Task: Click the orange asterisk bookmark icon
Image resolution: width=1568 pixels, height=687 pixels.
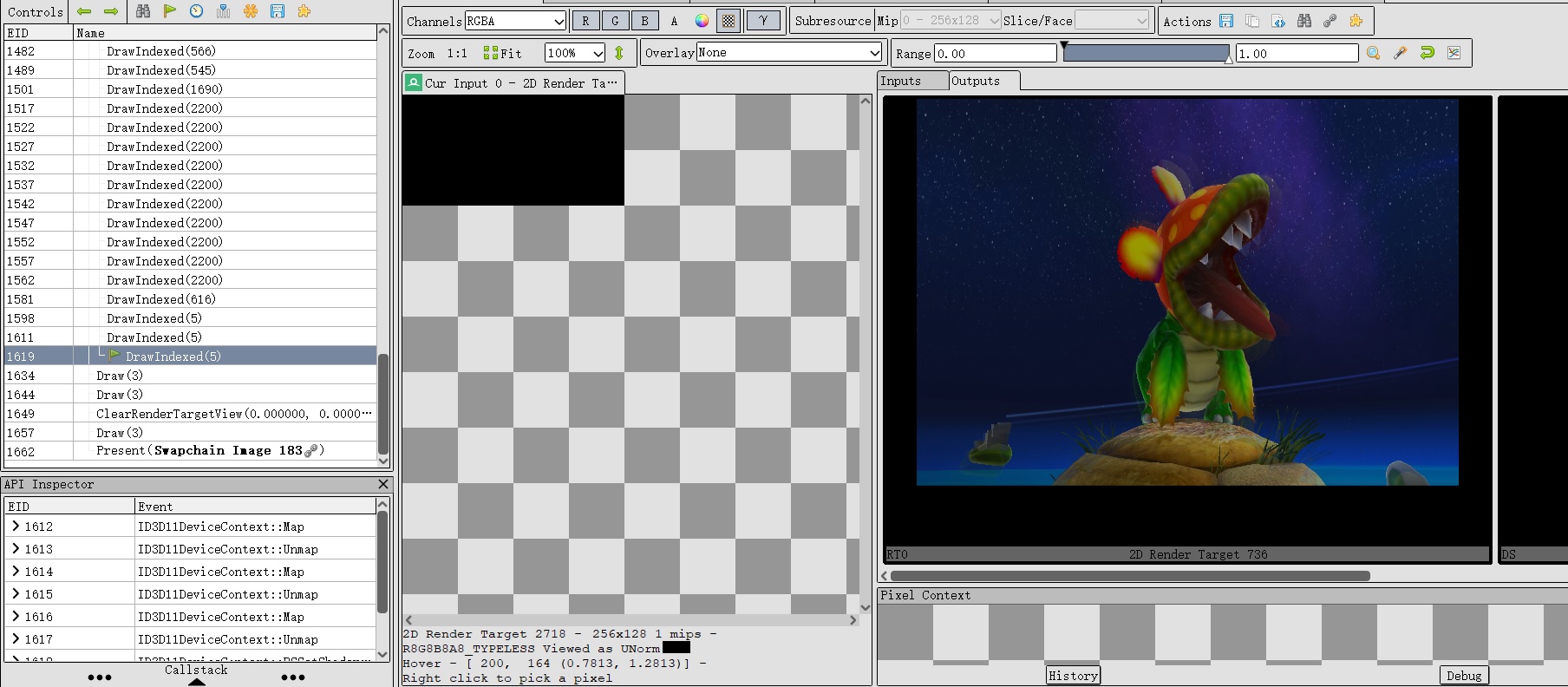Action: (x=251, y=11)
